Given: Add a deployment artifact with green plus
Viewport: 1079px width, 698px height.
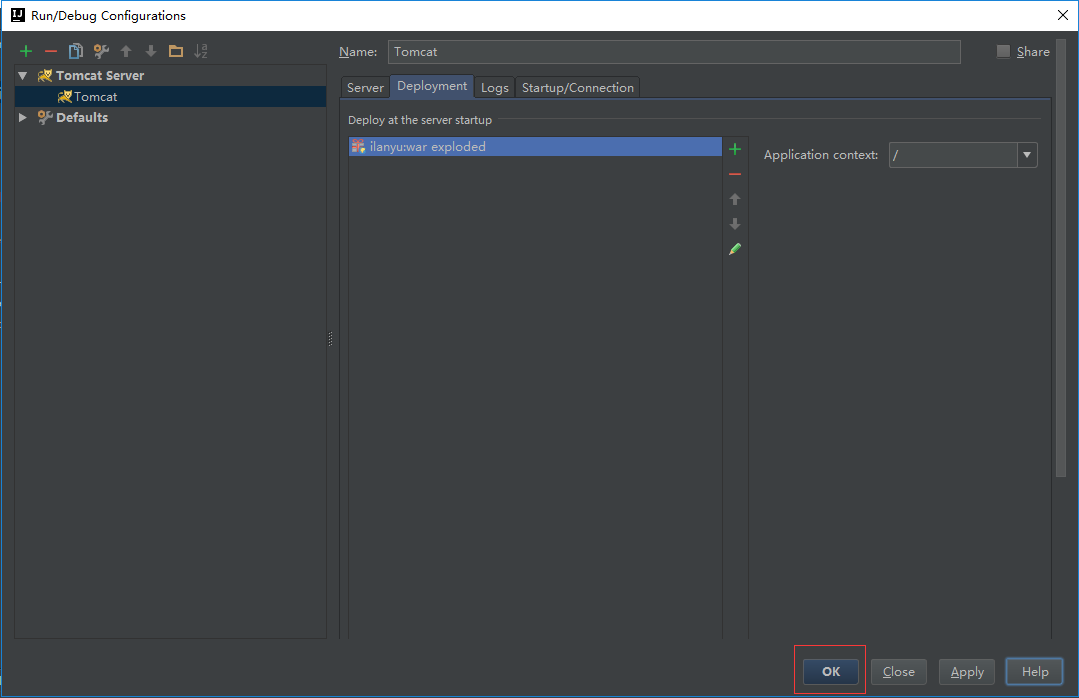Looking at the screenshot, I should click(x=735, y=149).
